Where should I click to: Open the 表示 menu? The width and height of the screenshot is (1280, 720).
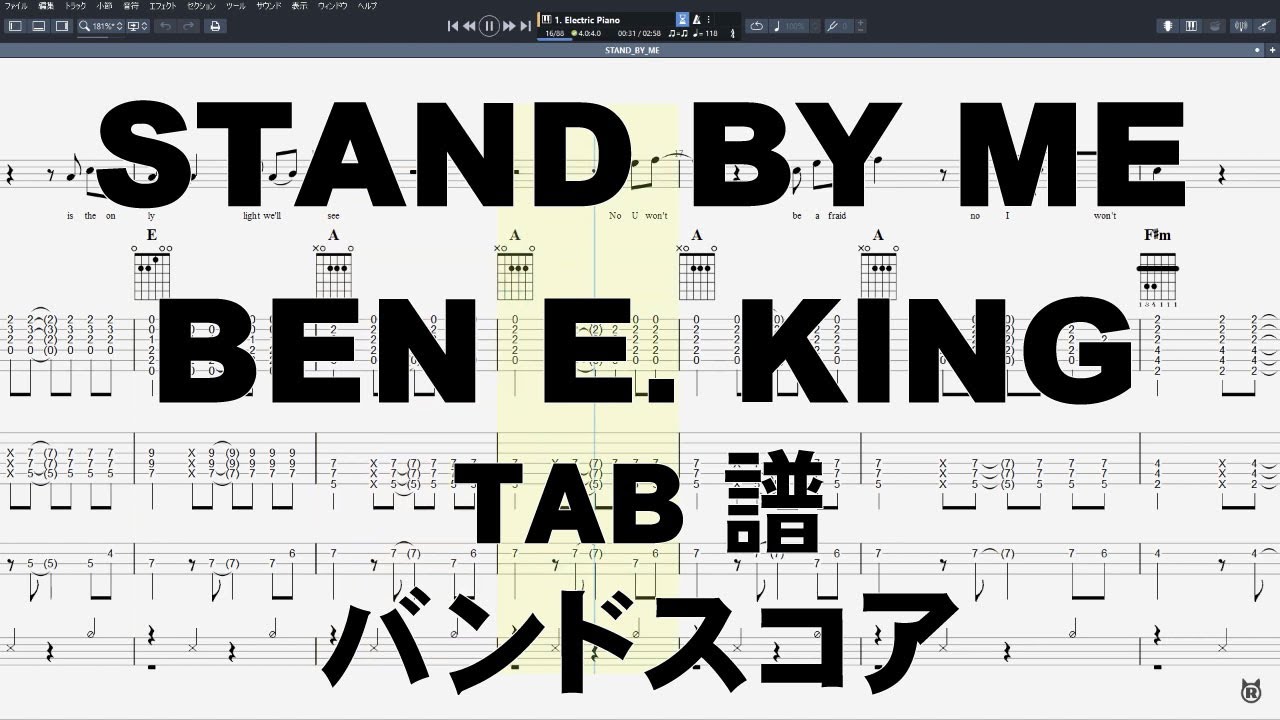click(300, 6)
